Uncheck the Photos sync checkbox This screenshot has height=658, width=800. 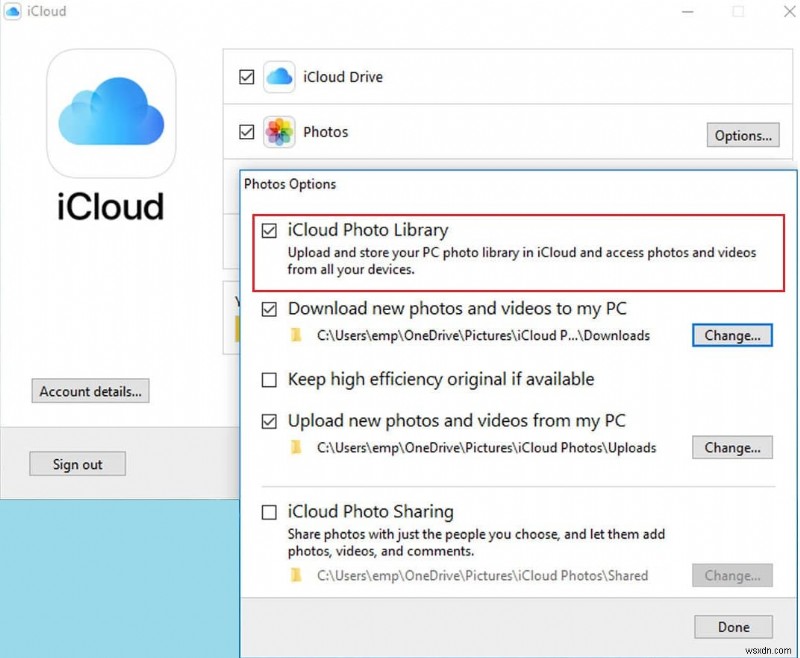pos(245,132)
